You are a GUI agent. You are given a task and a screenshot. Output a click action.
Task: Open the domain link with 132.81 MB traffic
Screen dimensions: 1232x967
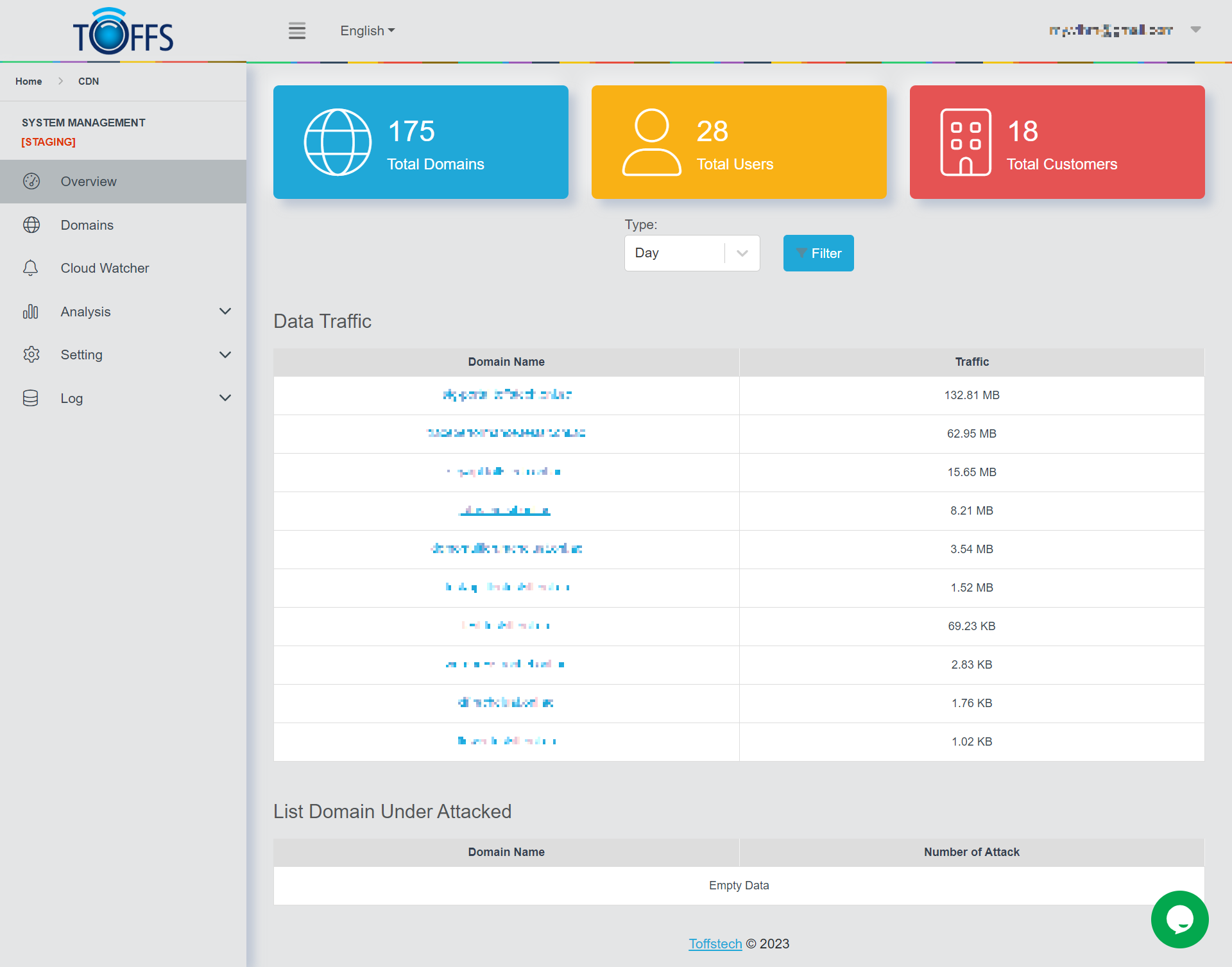click(506, 395)
